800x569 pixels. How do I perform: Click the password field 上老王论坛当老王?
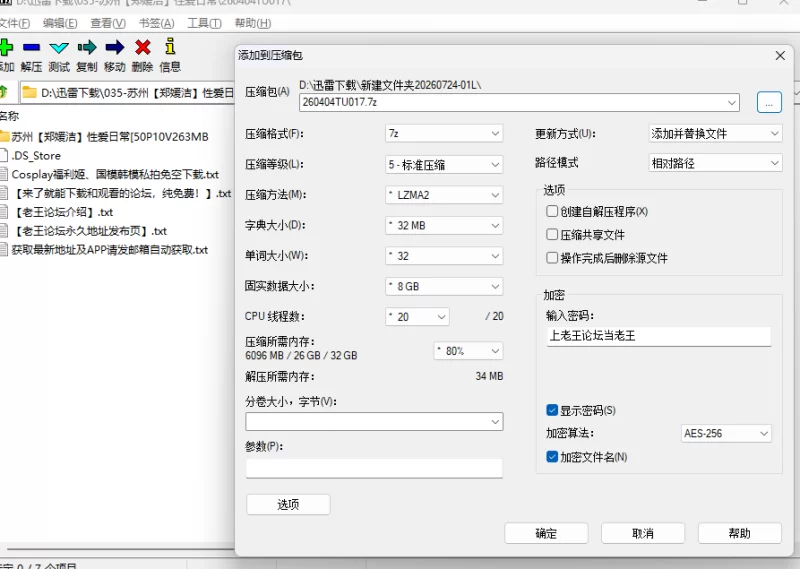[x=659, y=336]
